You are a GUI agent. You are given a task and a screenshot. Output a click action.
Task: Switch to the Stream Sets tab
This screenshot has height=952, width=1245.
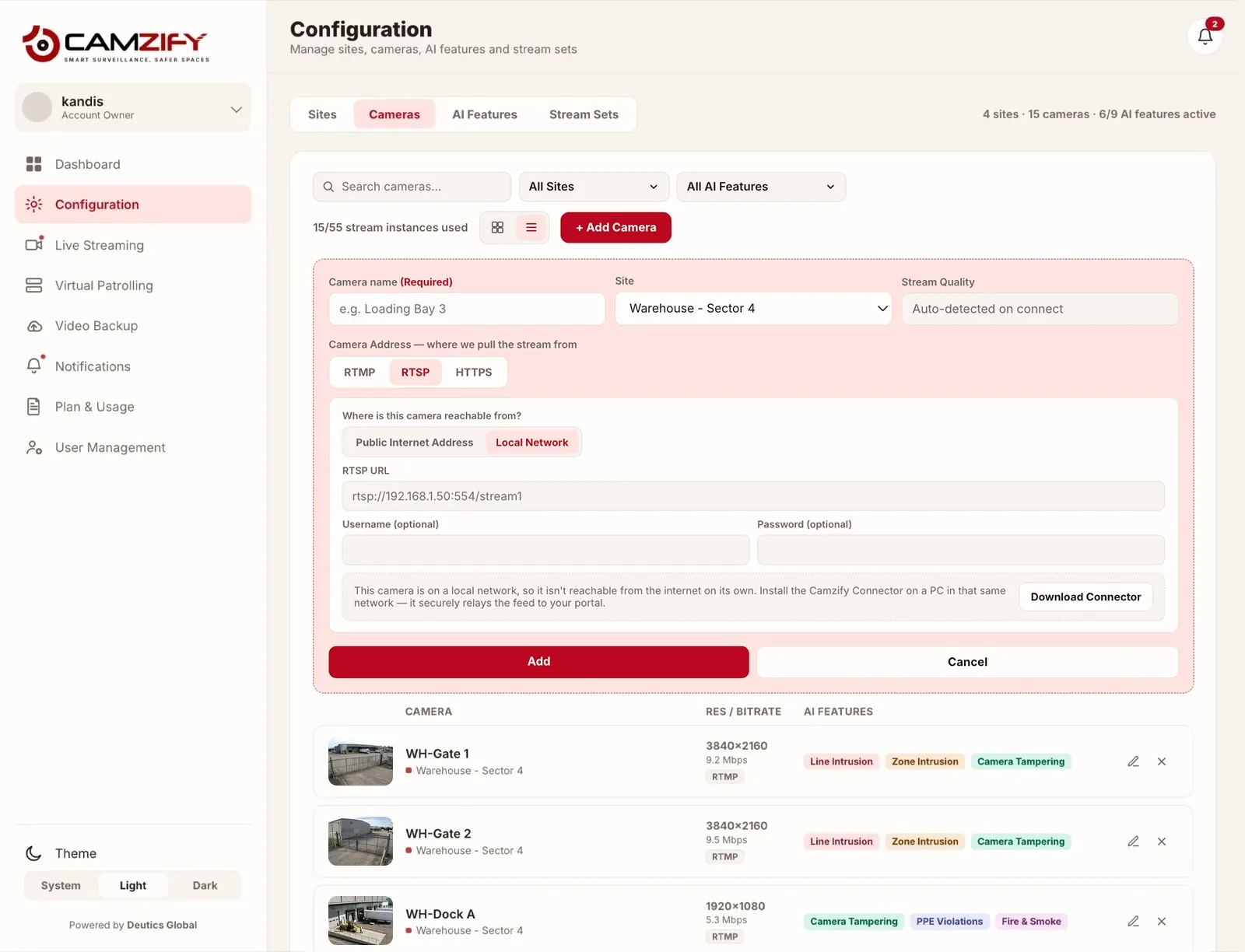coord(584,114)
